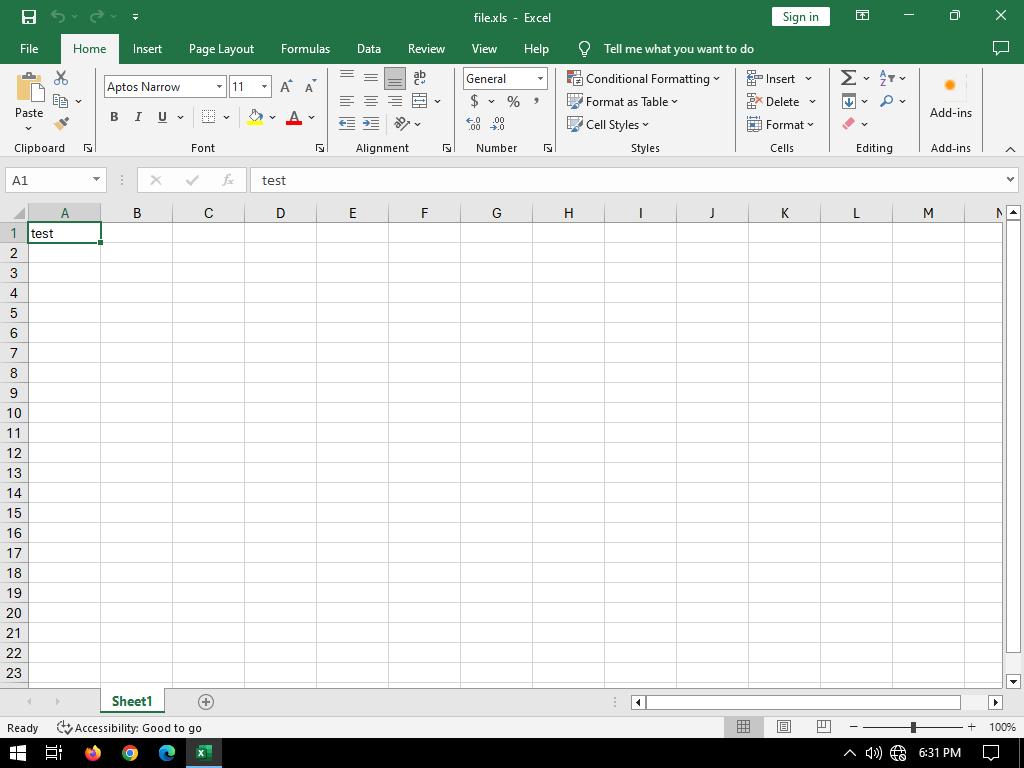Open the font name dropdown
Screen dimensions: 1024x768
click(219, 87)
